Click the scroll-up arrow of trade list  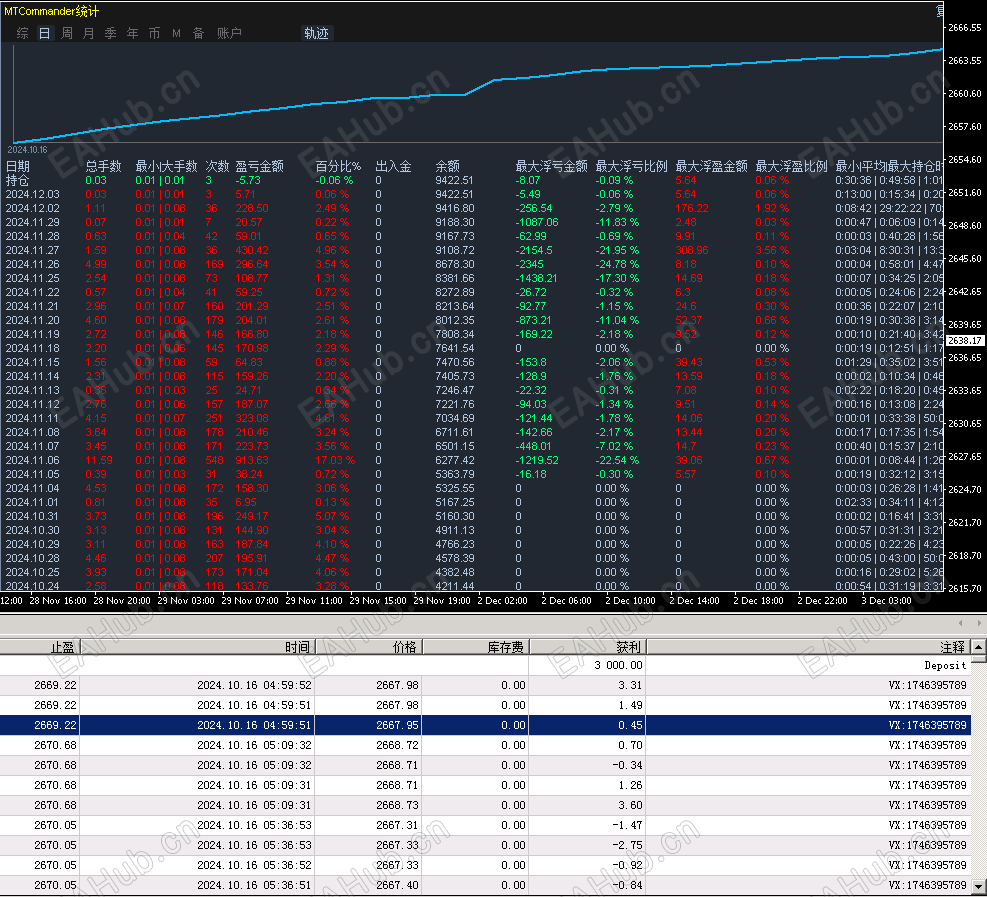pyautogui.click(x=978, y=647)
